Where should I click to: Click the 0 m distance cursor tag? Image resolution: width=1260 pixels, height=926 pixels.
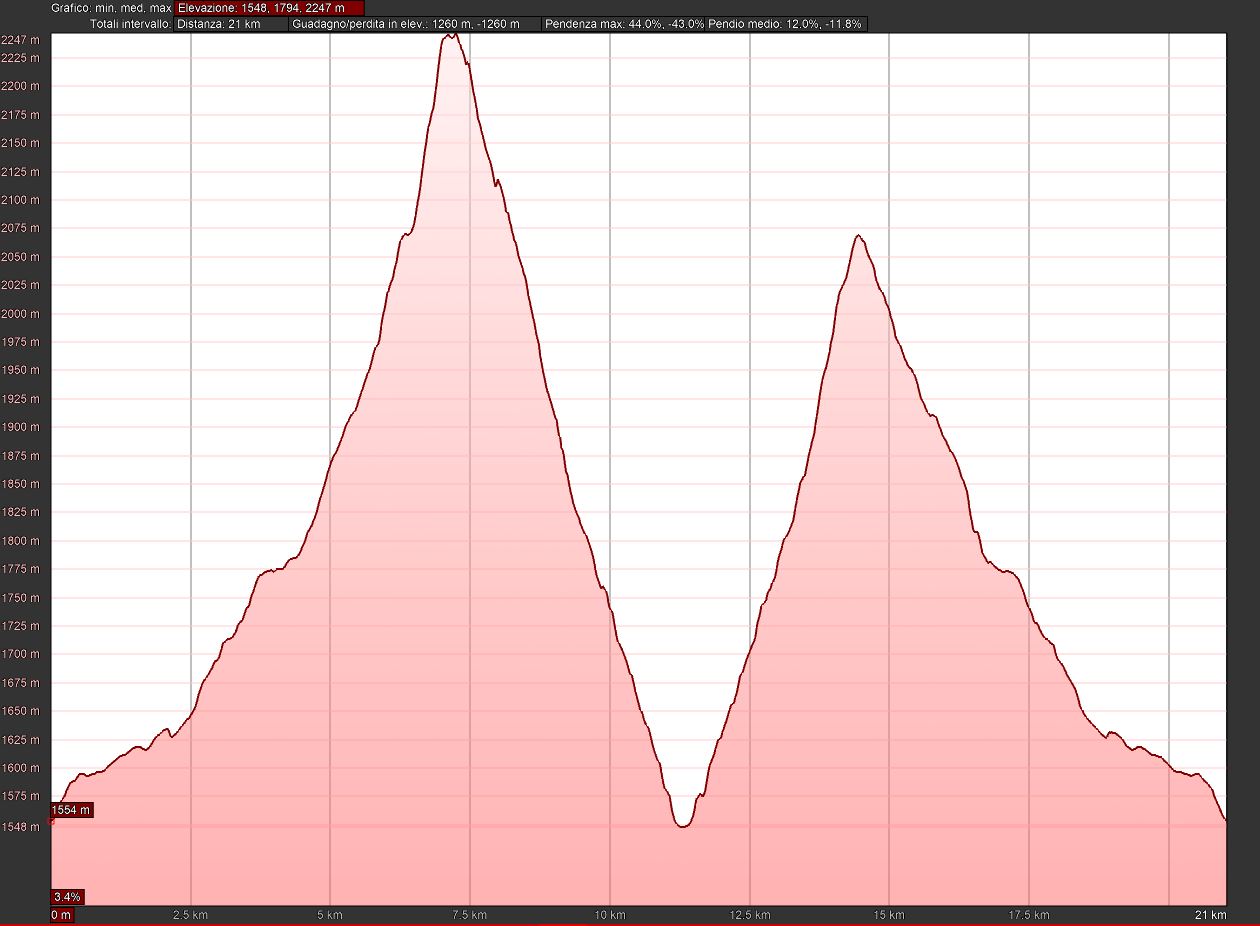point(62,915)
